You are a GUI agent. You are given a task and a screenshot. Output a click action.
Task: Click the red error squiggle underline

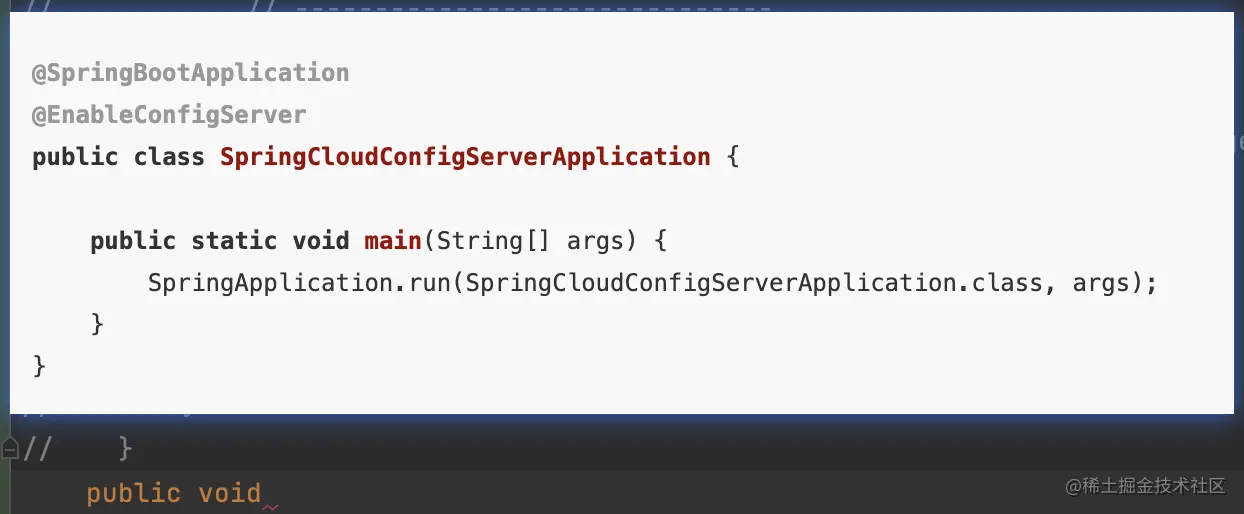click(270, 508)
